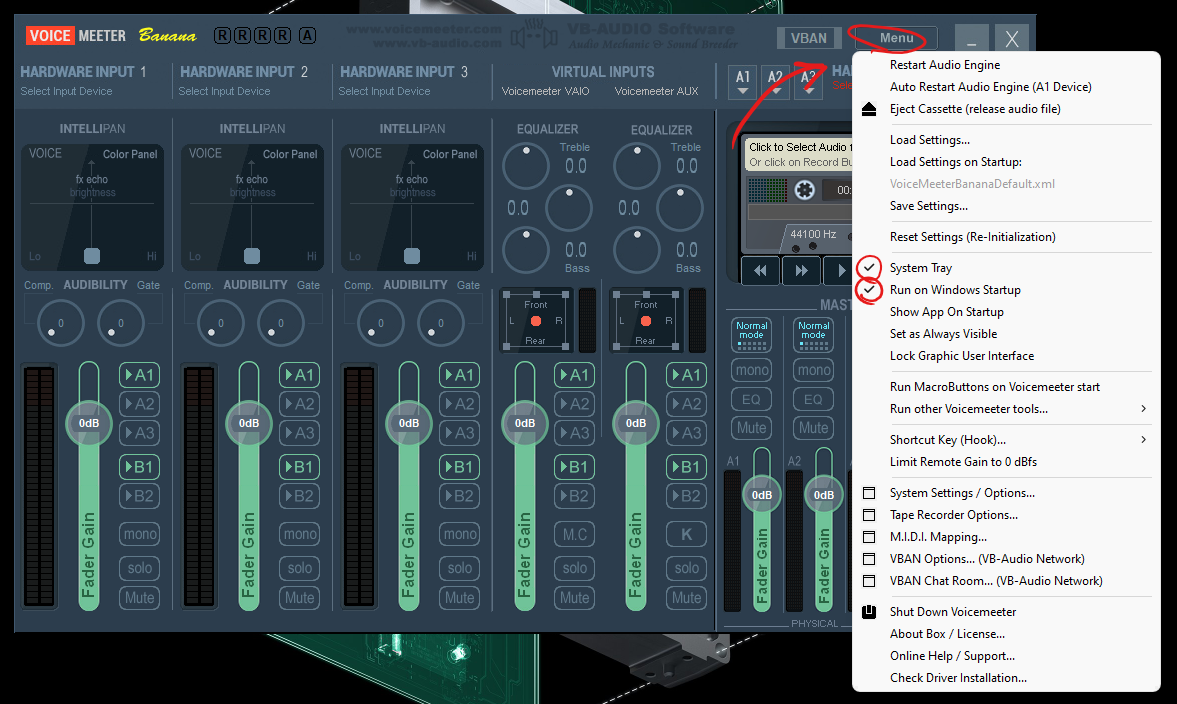Select input device for Hardware Input 3

(x=384, y=92)
